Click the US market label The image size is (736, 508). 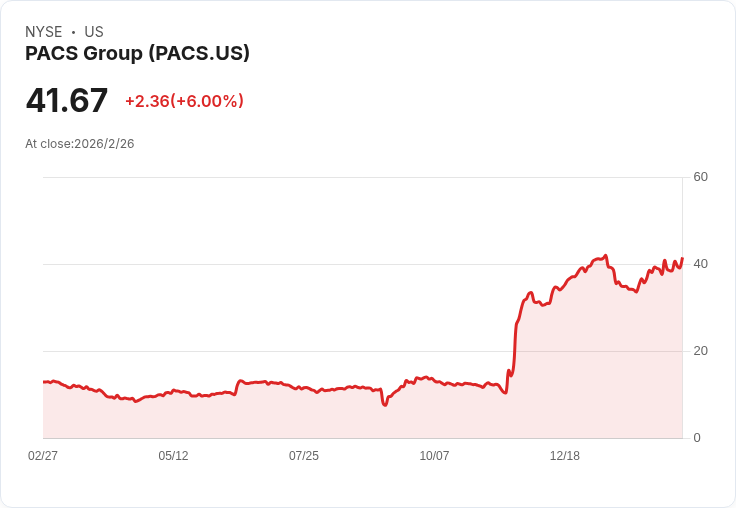[94, 32]
